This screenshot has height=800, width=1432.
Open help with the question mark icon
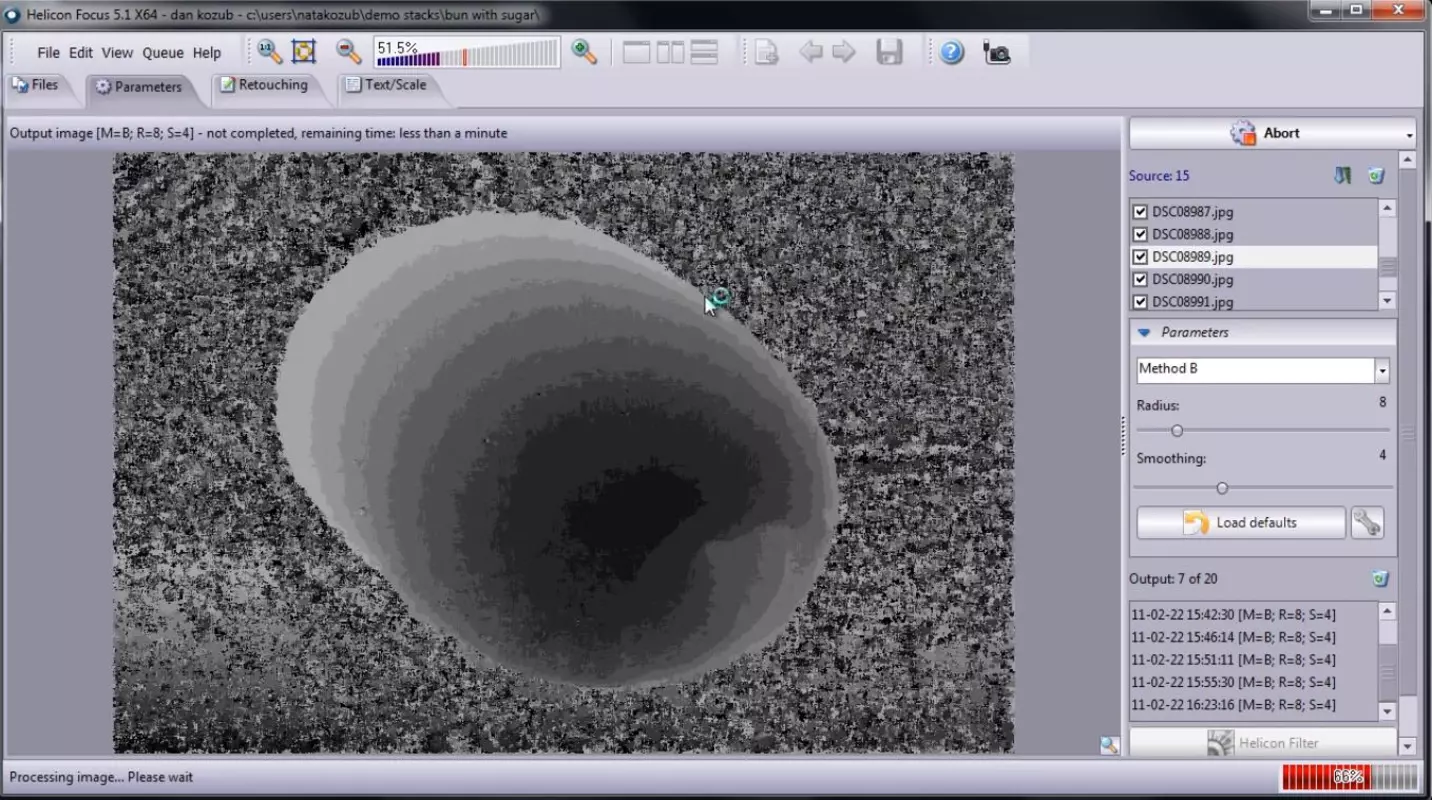(x=952, y=52)
